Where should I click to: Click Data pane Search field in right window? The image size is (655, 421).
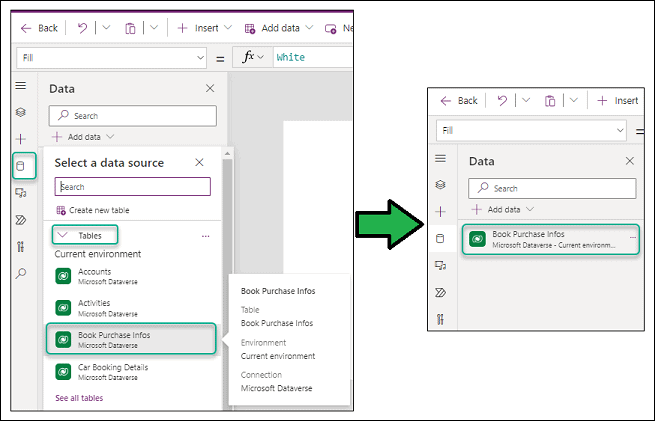click(553, 188)
